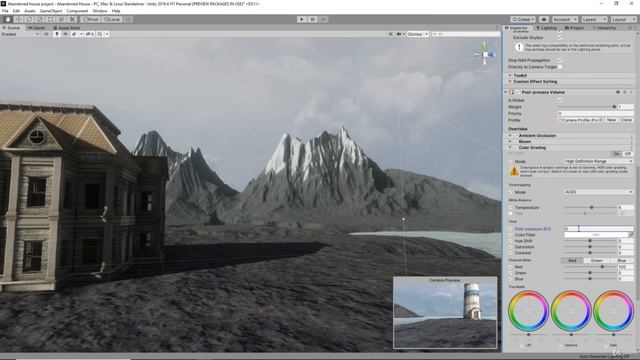Toggle Pivot handle position
Viewport: 640px width, 360px height.
pos(90,19)
